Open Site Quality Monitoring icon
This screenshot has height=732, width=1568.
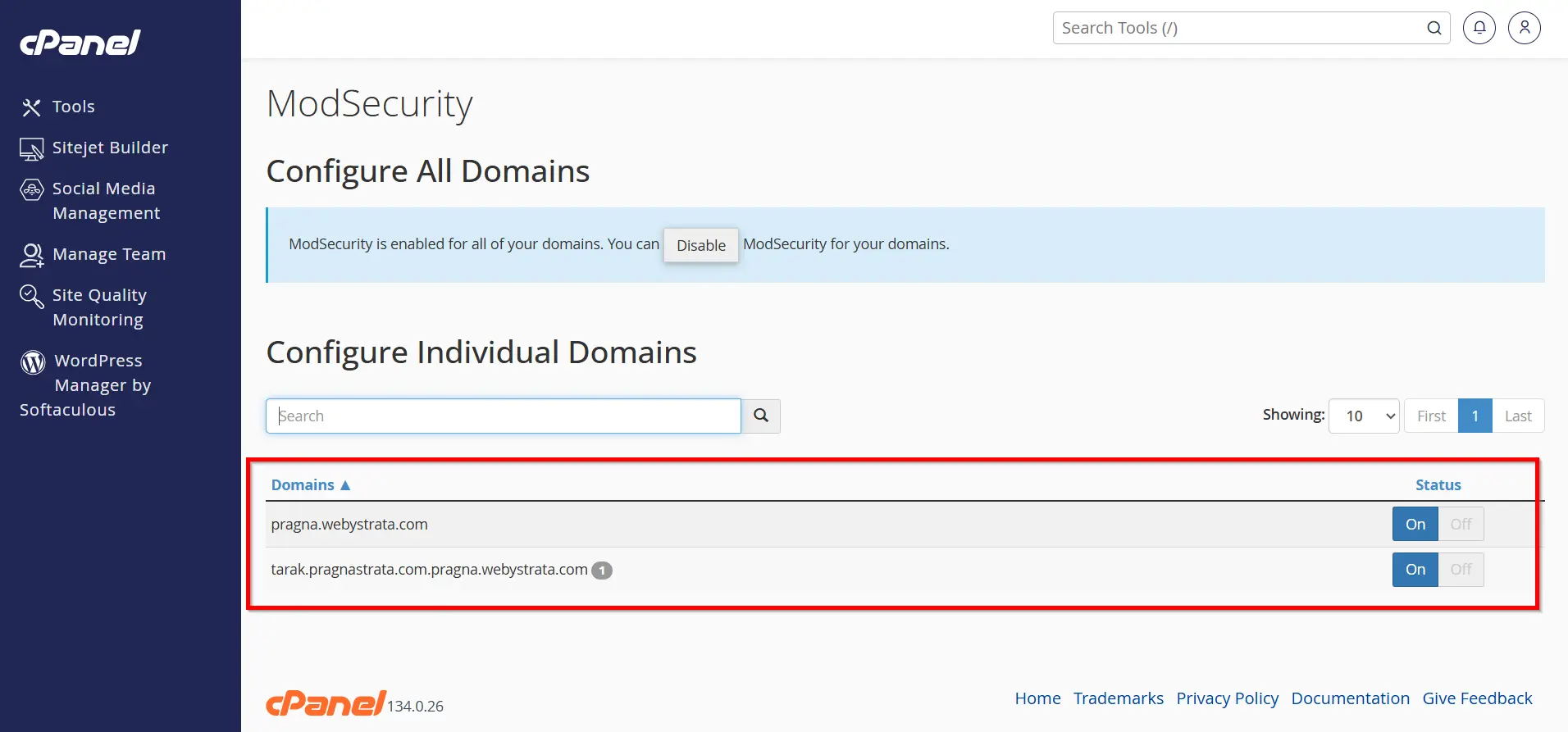pos(31,296)
